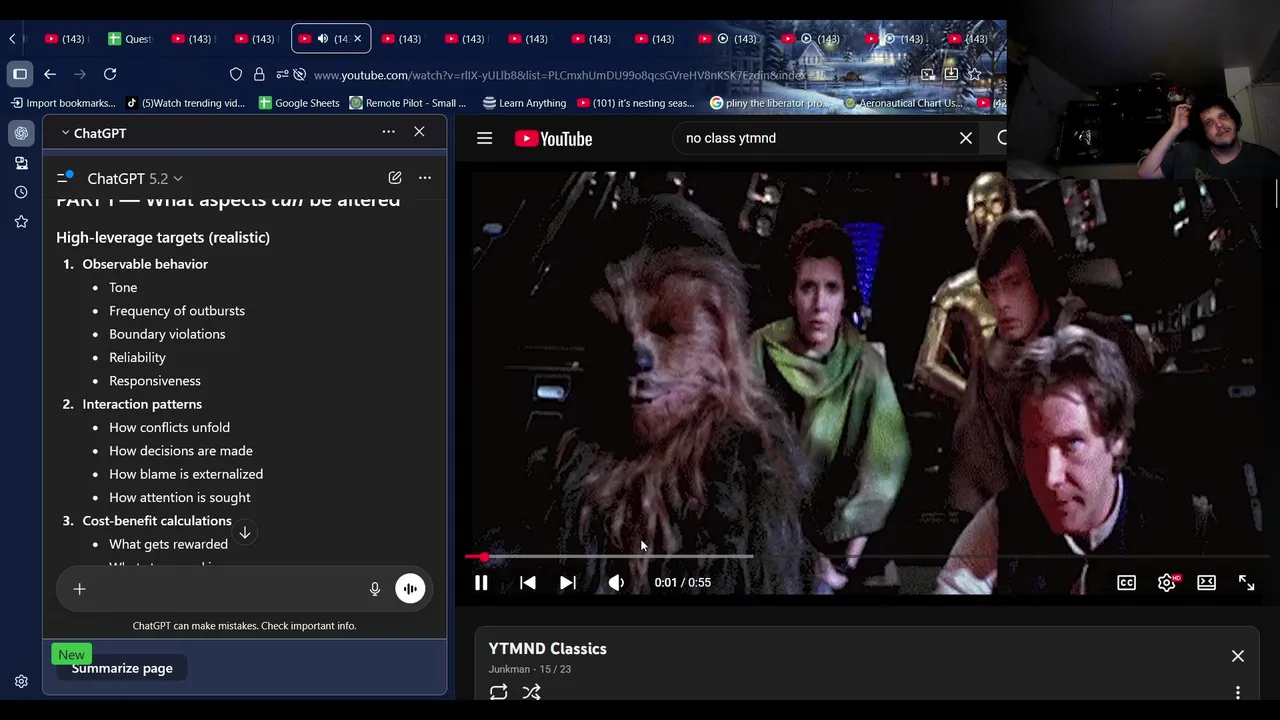The width and height of the screenshot is (1280, 720).
Task: Click the Boundary violations bullet text
Action: click(x=167, y=334)
